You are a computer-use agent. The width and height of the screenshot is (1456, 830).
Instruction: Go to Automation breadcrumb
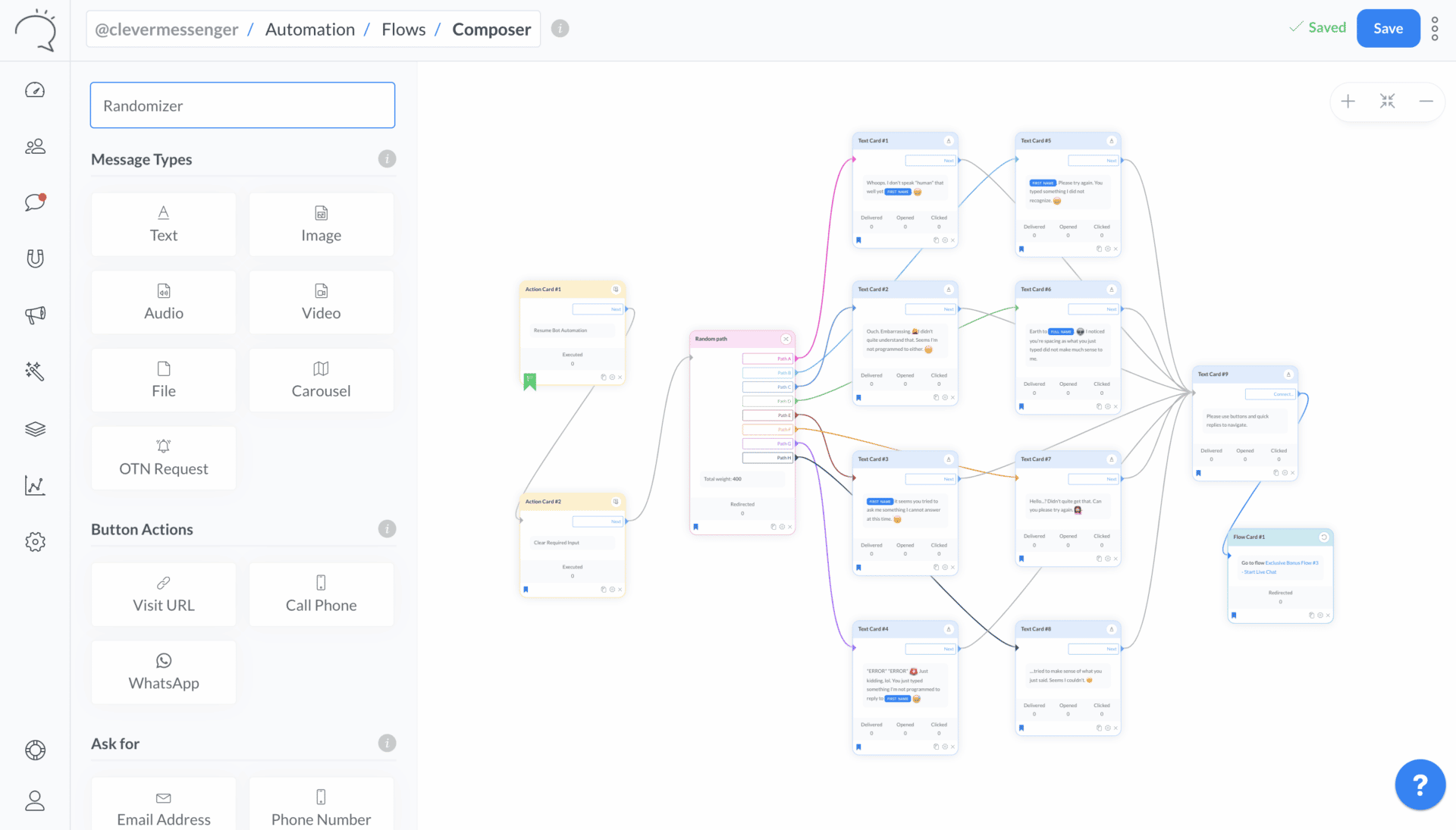pyautogui.click(x=310, y=30)
